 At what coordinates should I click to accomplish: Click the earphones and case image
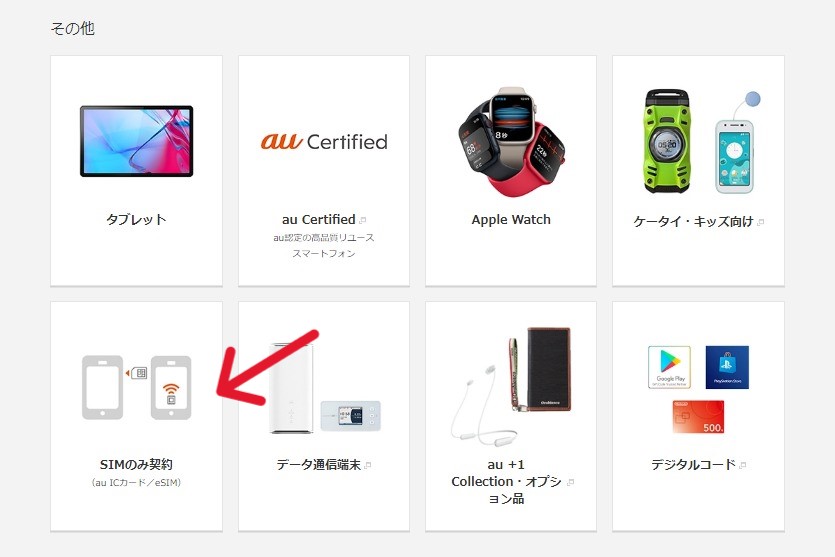(511, 387)
